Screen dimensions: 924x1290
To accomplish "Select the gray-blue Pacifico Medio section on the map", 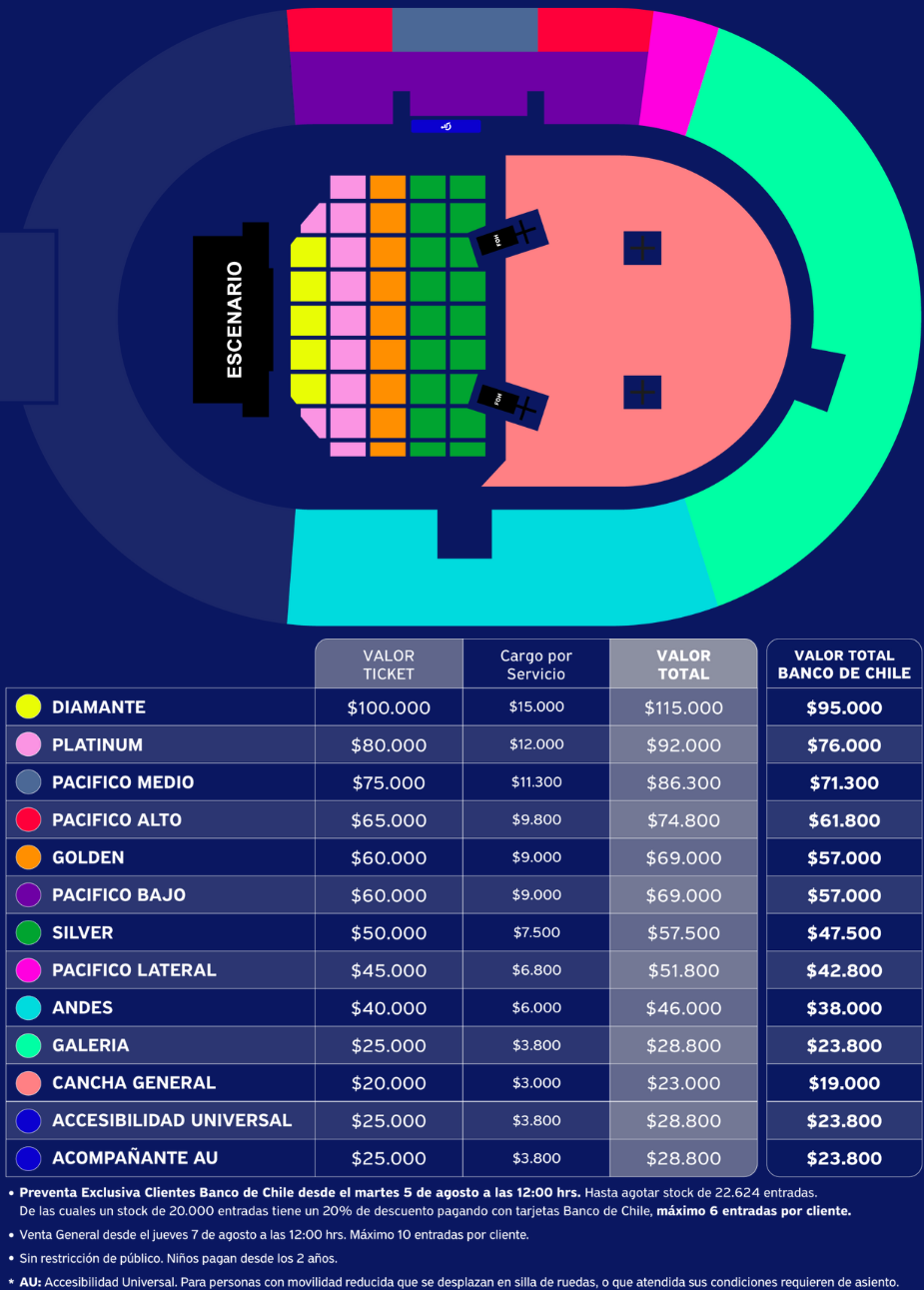I will [x=464, y=30].
